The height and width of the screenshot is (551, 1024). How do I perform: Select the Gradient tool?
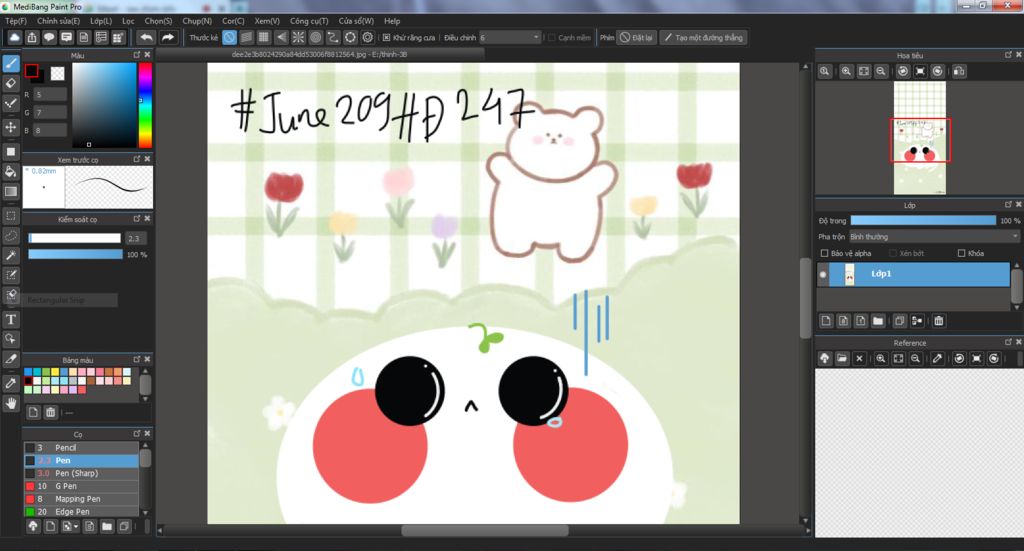(10, 191)
